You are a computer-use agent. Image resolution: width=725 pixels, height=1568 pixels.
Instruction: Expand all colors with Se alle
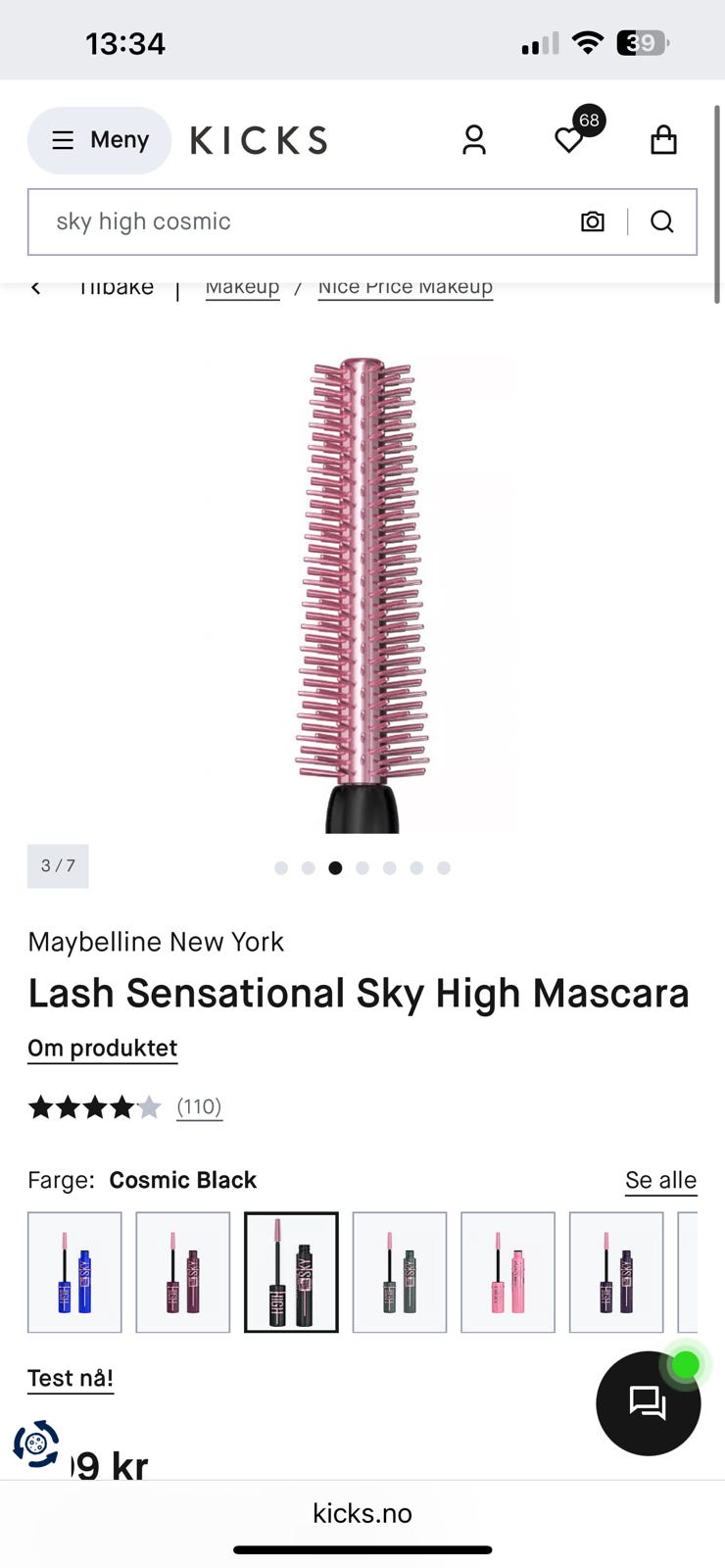pyautogui.click(x=661, y=1181)
